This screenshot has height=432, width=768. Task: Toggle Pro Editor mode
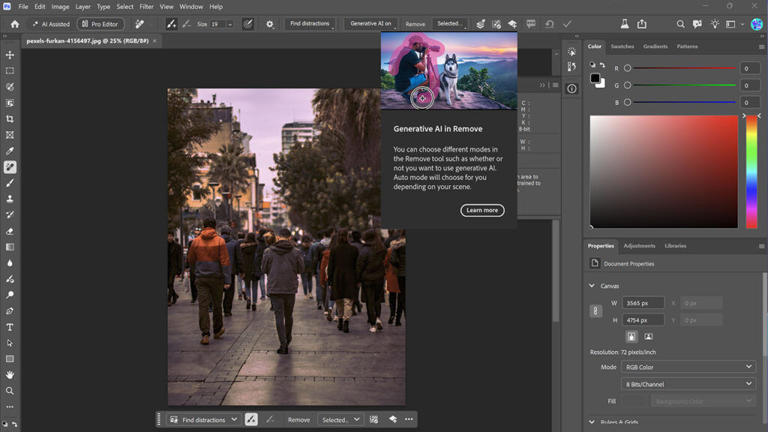100,24
